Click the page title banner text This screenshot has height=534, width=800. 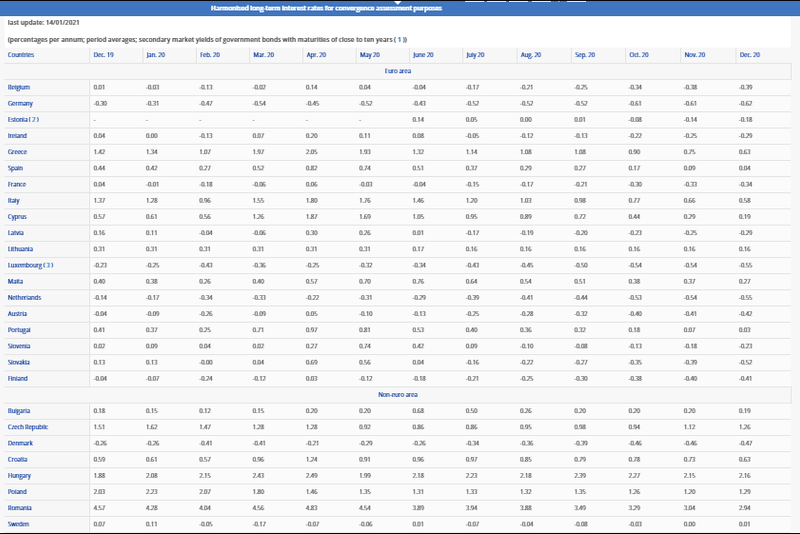[x=400, y=8]
